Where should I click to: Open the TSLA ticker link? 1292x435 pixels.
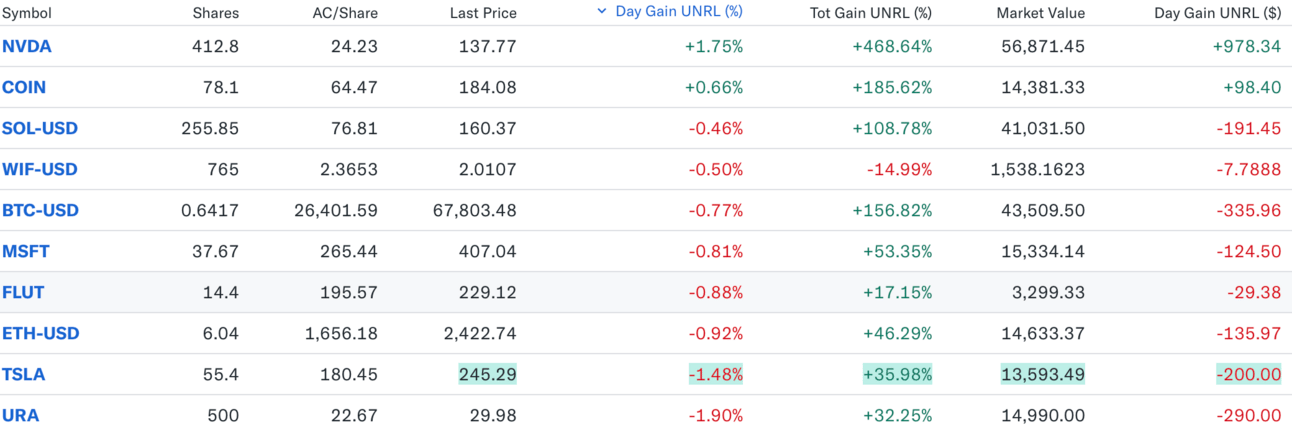click(24, 374)
